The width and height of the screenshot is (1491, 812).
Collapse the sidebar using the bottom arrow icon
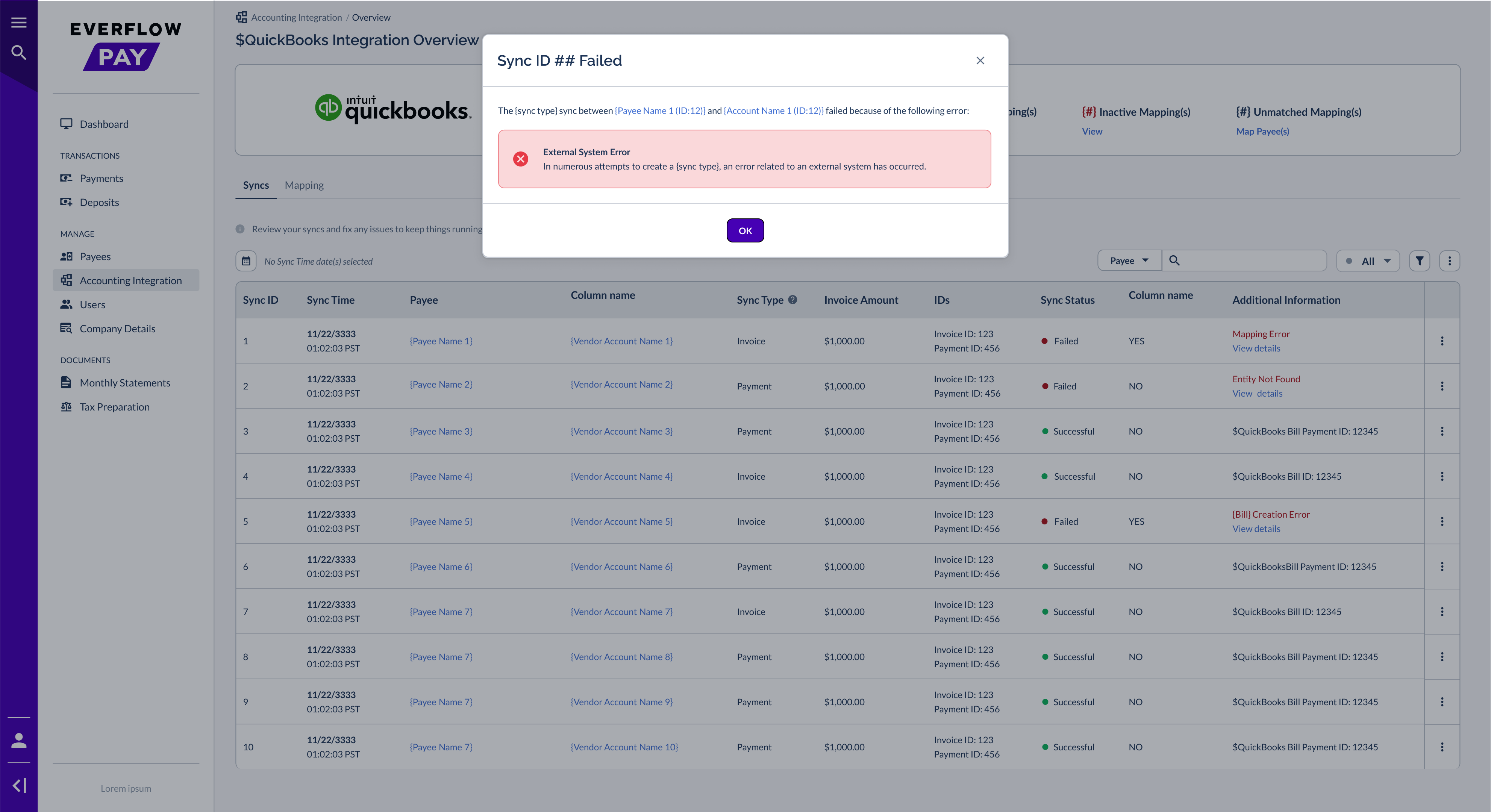coord(19,785)
